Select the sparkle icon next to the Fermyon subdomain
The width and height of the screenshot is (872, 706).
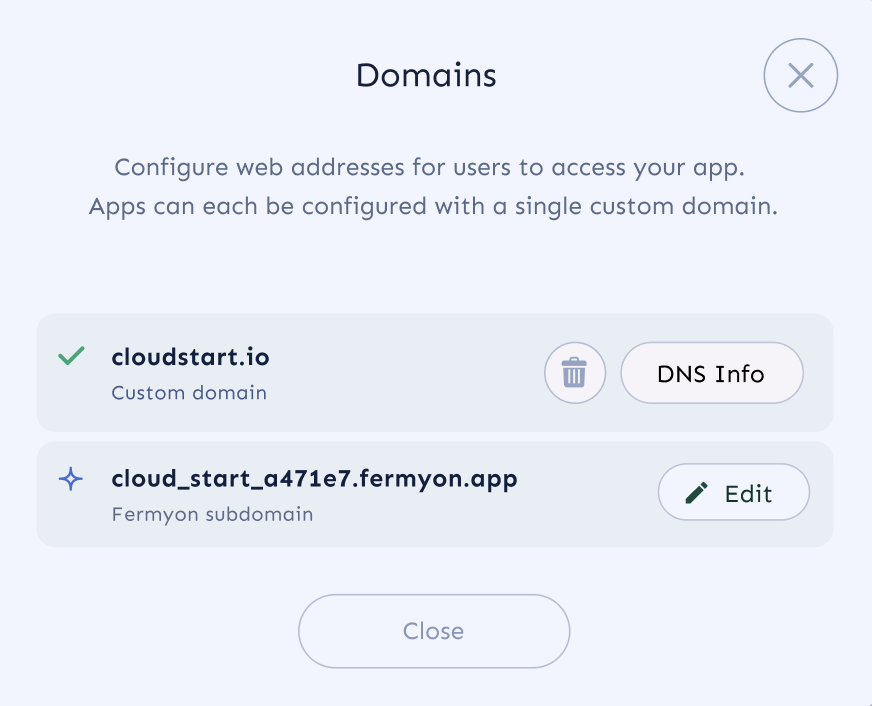click(70, 479)
